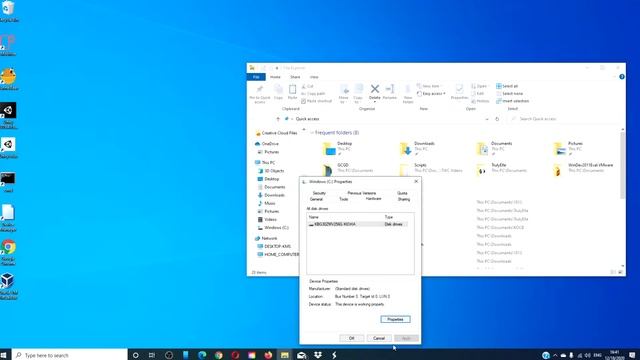640x360 pixels.
Task: Open the File tab in File Explorer
Action: (256, 77)
